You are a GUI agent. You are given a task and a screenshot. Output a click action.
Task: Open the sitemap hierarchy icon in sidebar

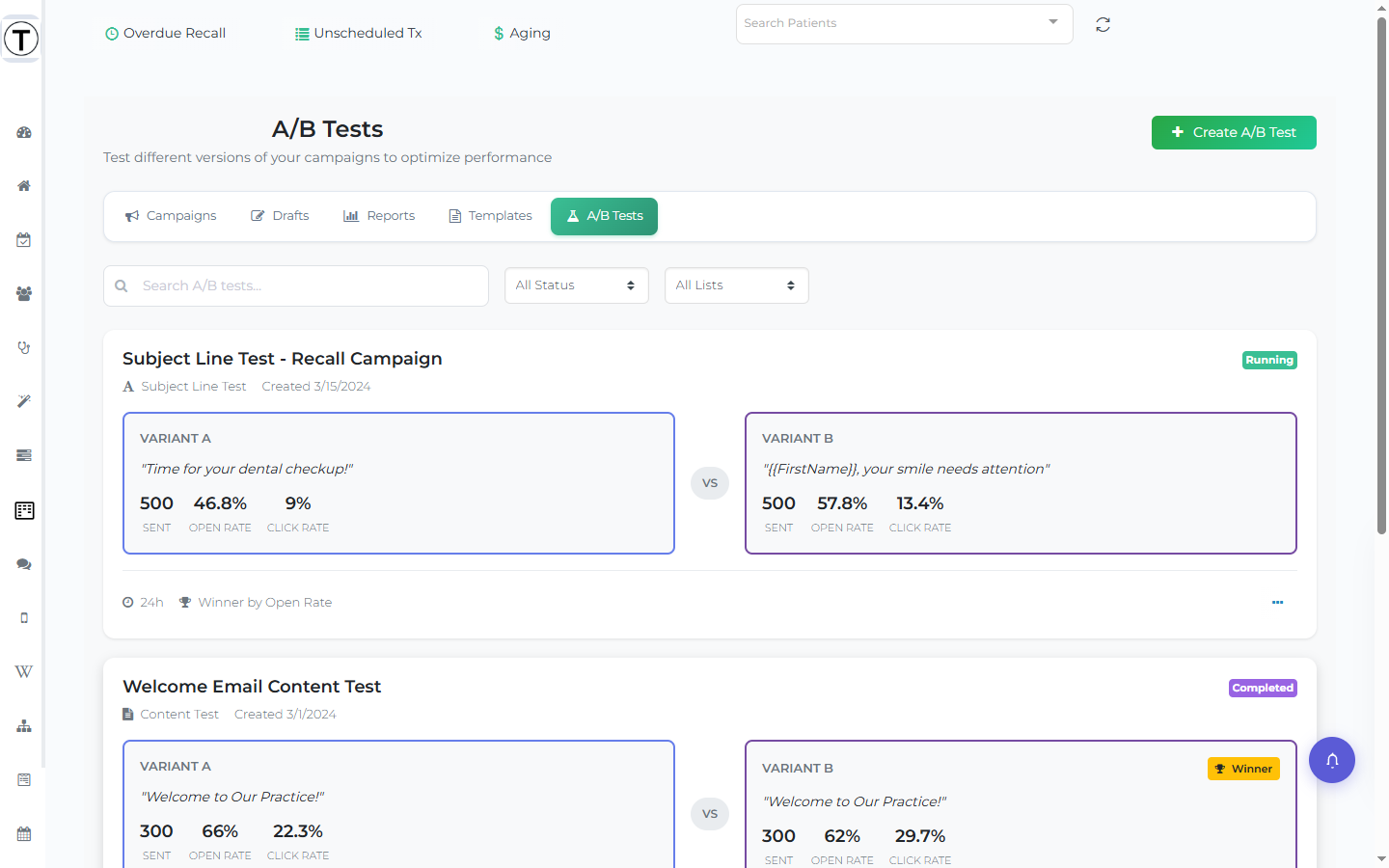coord(24,726)
